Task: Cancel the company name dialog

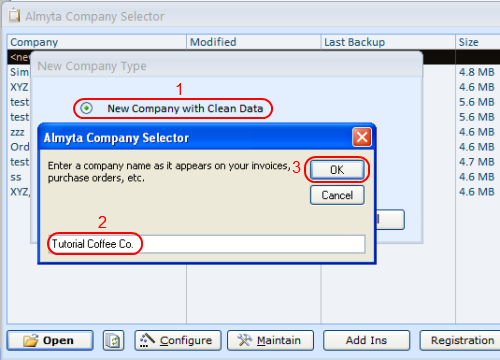Action: pyautogui.click(x=337, y=195)
